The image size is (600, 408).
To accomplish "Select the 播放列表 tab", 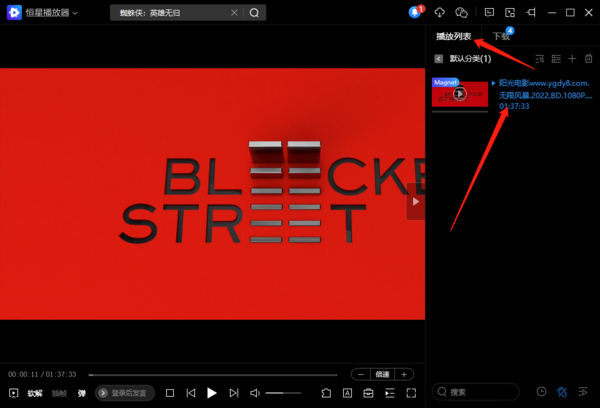I will tap(453, 36).
